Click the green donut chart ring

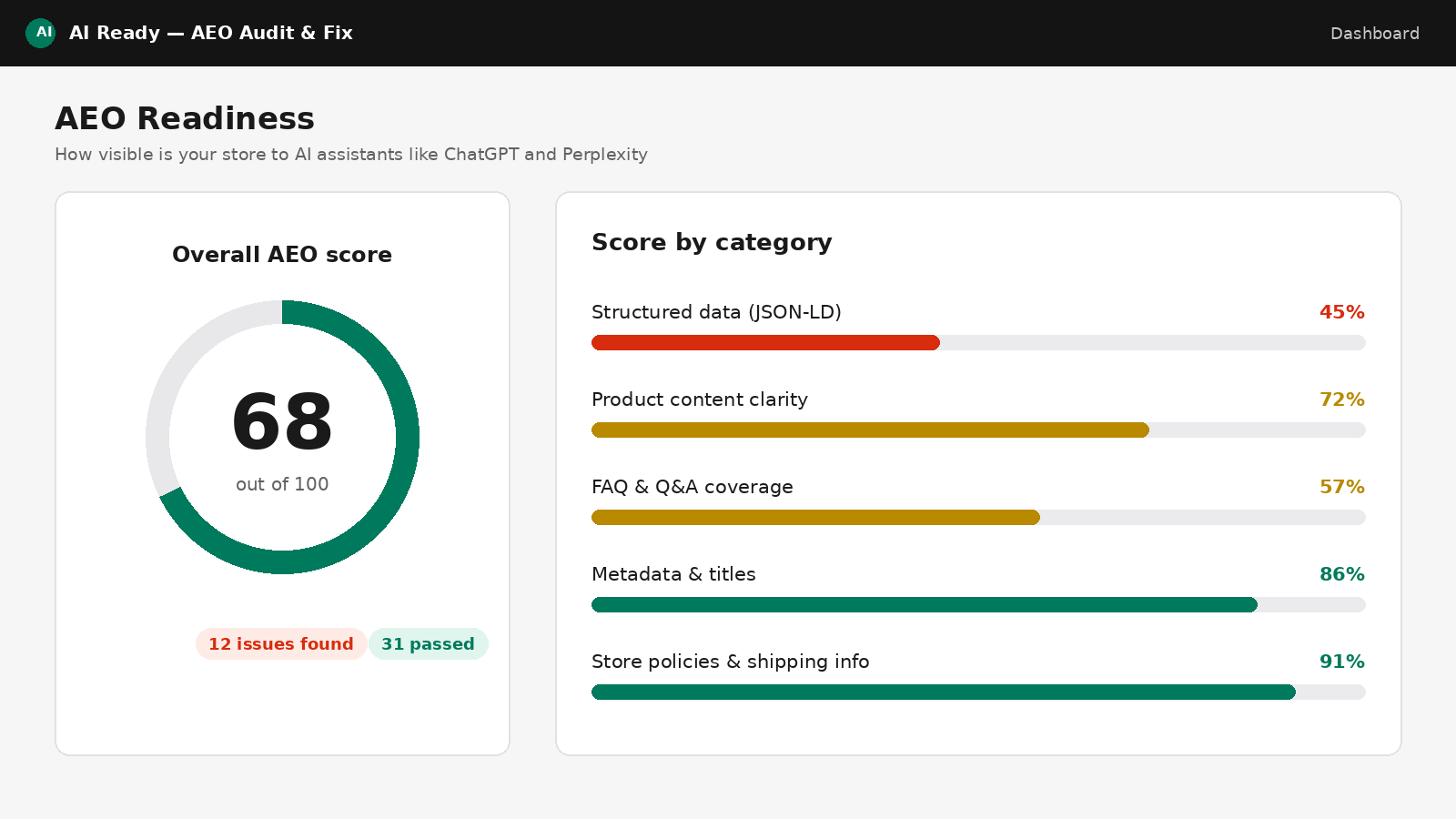(x=407, y=437)
